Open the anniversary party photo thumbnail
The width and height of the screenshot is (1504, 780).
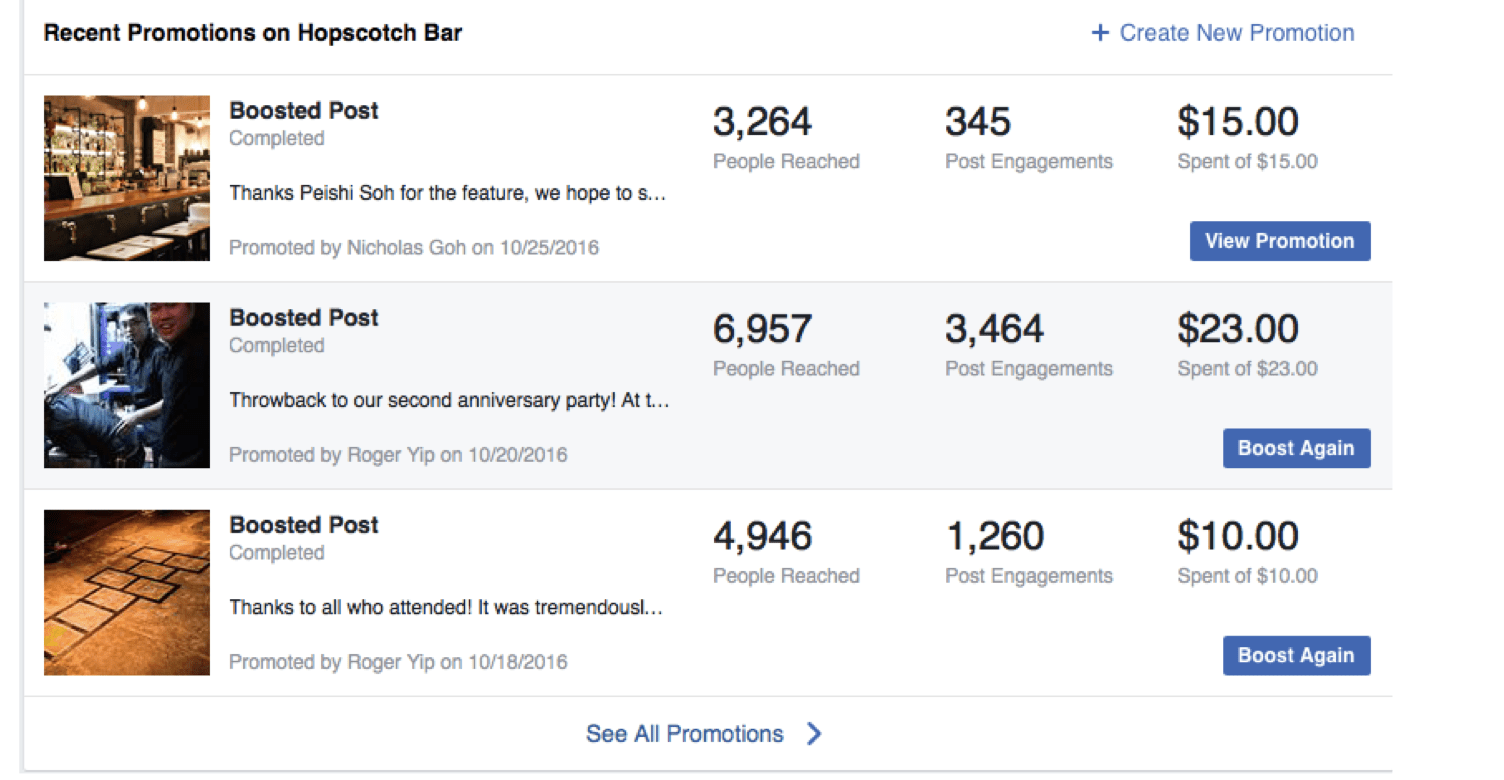(x=127, y=385)
